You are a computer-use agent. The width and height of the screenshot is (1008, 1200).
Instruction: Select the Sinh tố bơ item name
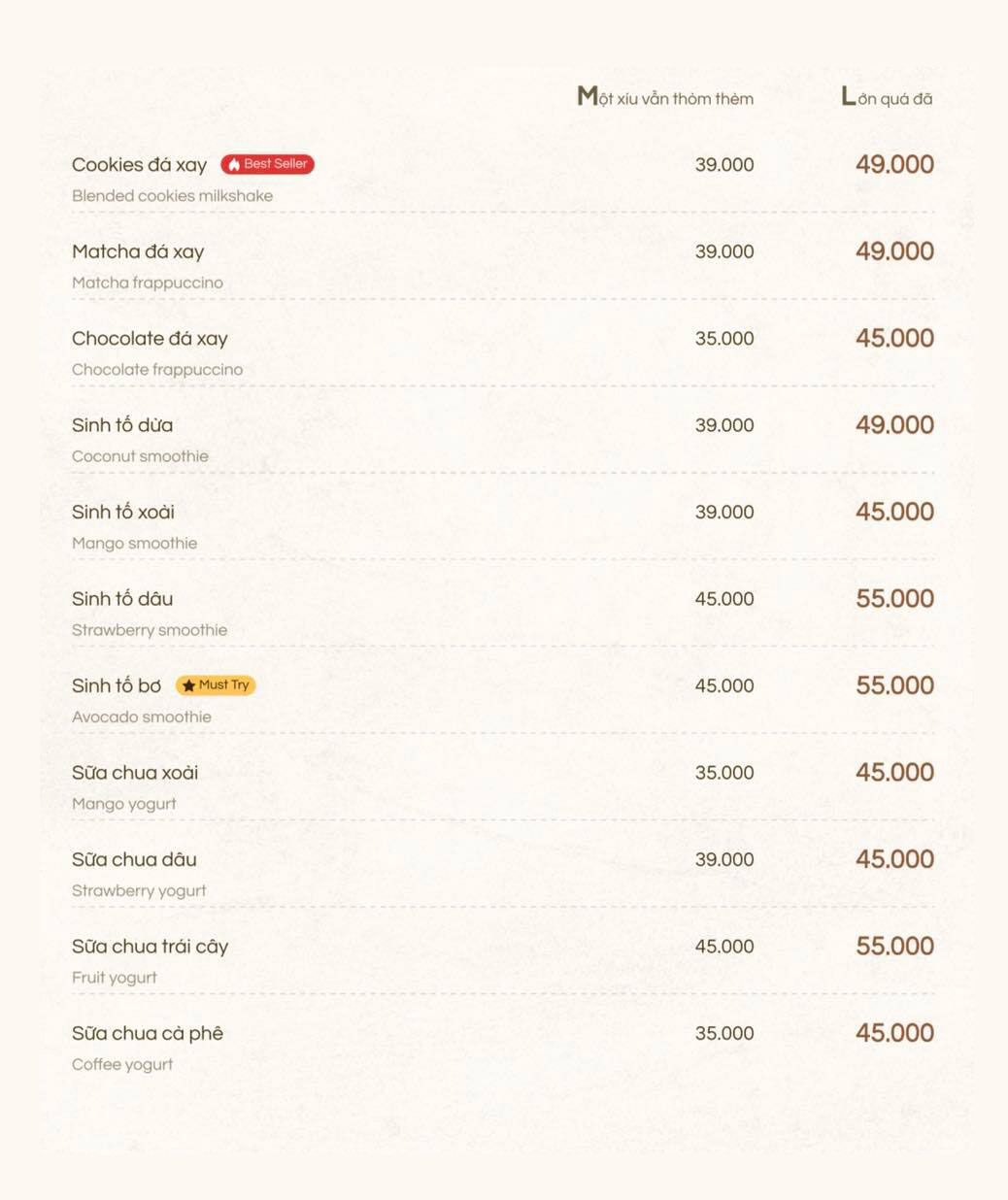point(117,685)
